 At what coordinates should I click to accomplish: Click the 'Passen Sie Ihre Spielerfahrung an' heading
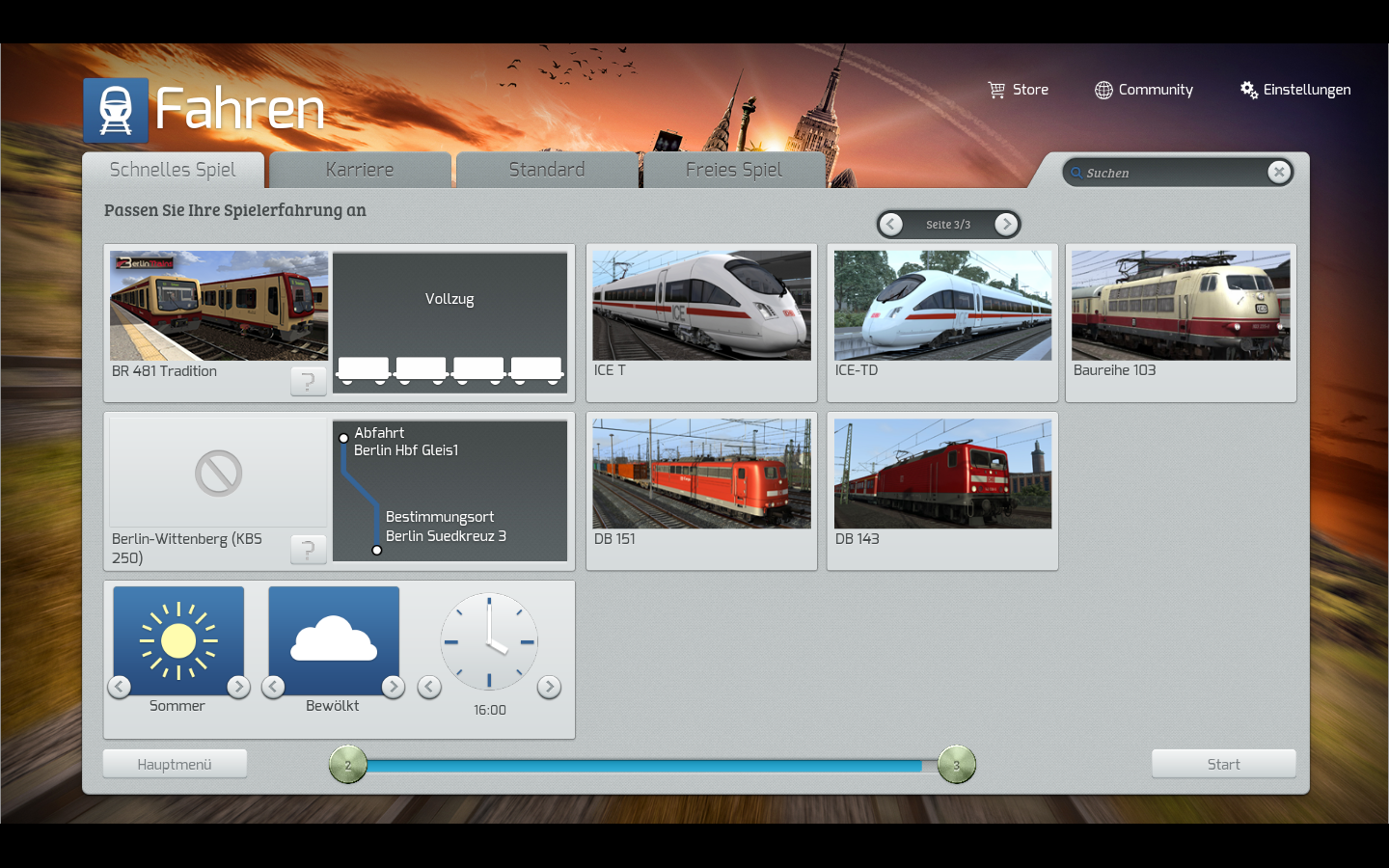235,210
